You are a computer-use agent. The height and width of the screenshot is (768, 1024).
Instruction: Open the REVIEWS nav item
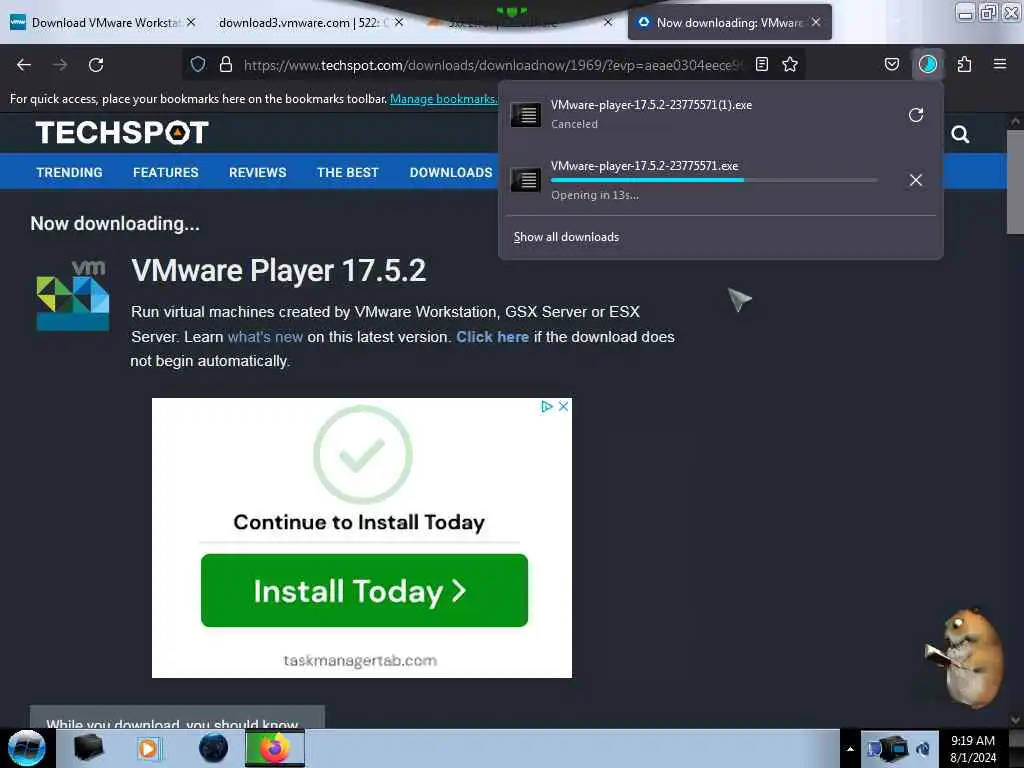(257, 172)
